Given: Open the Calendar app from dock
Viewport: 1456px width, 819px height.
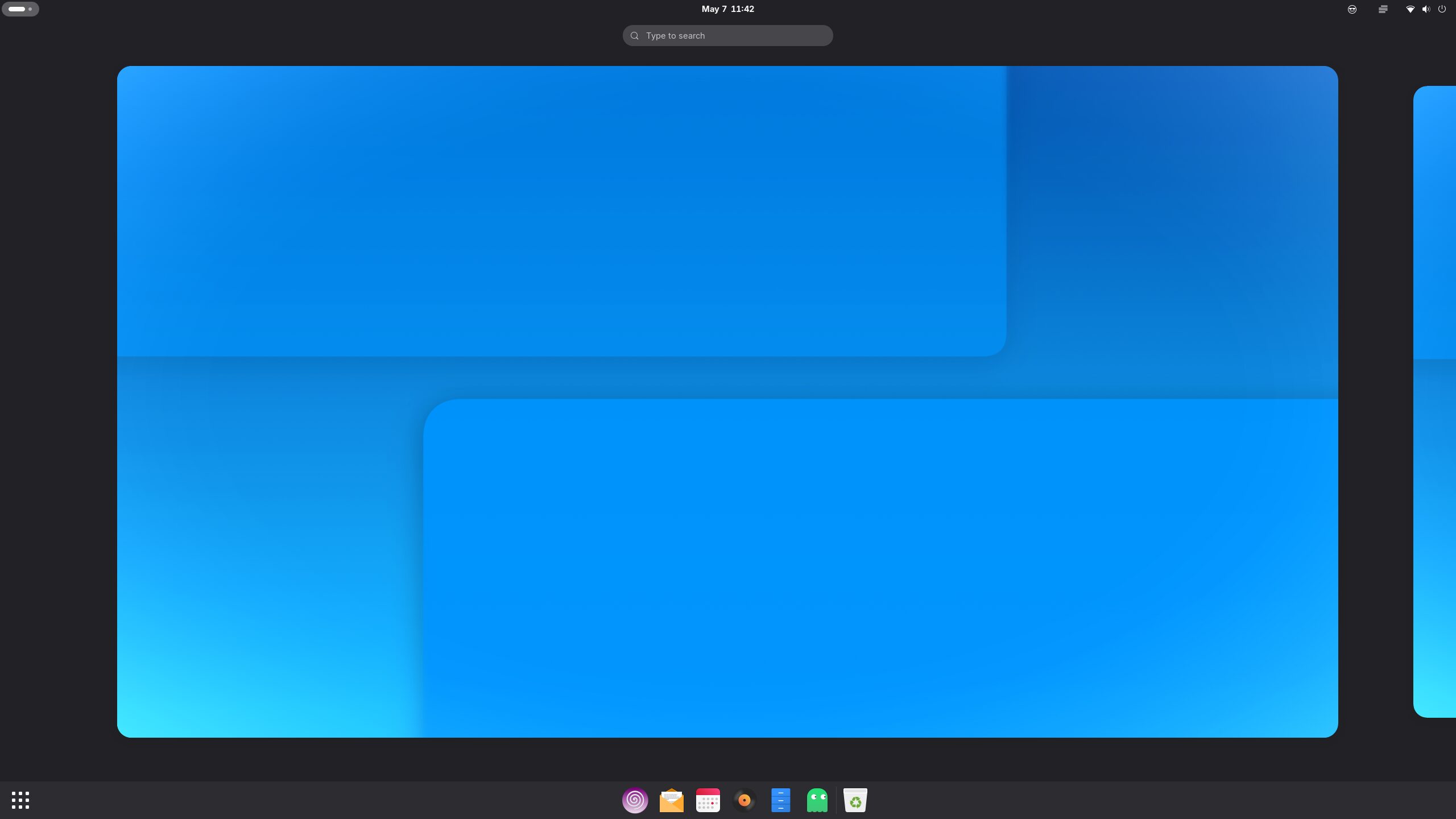Looking at the screenshot, I should [x=708, y=800].
